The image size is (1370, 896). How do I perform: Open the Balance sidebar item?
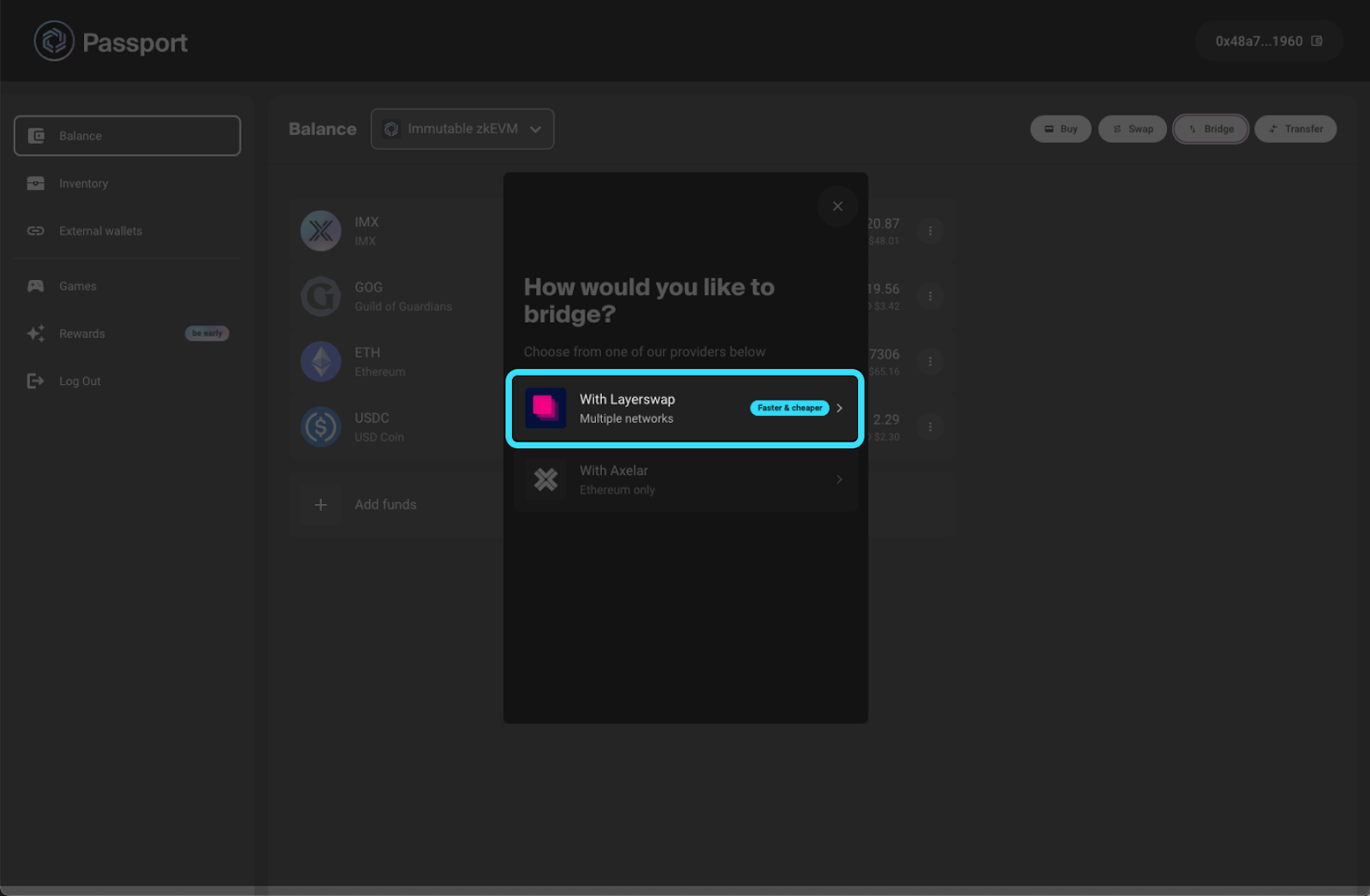pyautogui.click(x=127, y=136)
